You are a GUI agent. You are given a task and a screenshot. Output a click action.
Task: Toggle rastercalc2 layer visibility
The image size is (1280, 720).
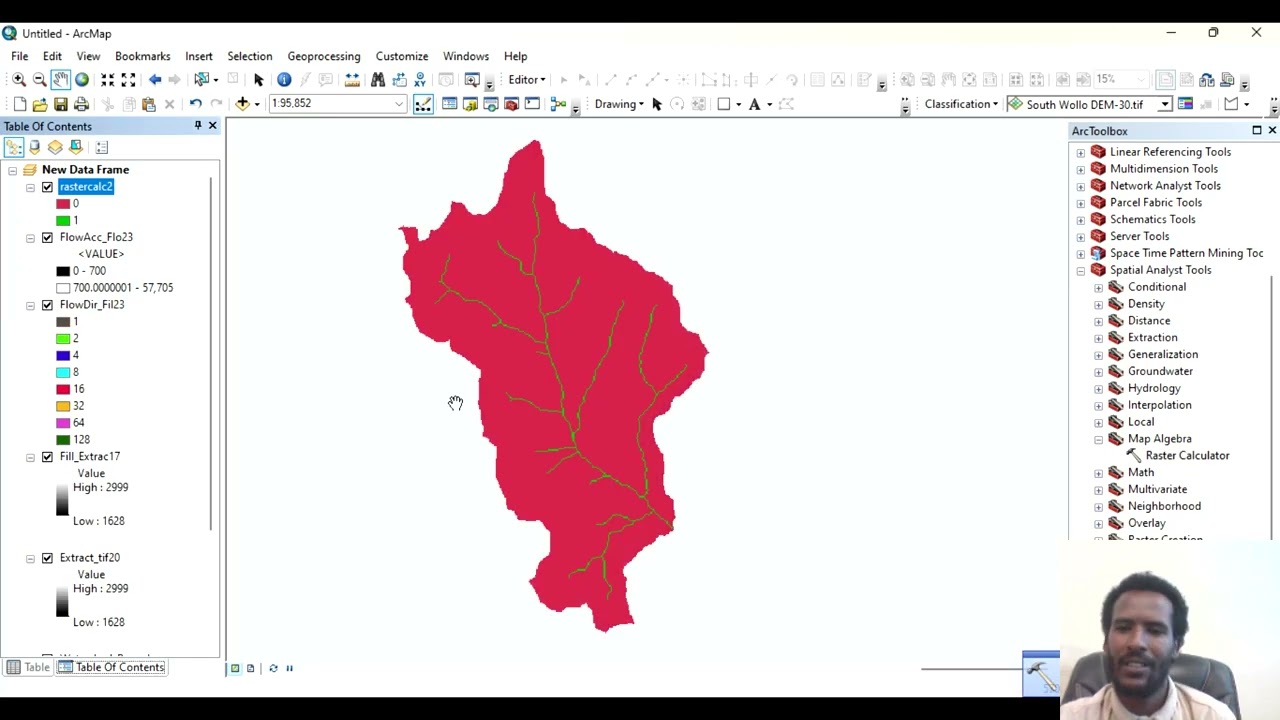tap(47, 187)
